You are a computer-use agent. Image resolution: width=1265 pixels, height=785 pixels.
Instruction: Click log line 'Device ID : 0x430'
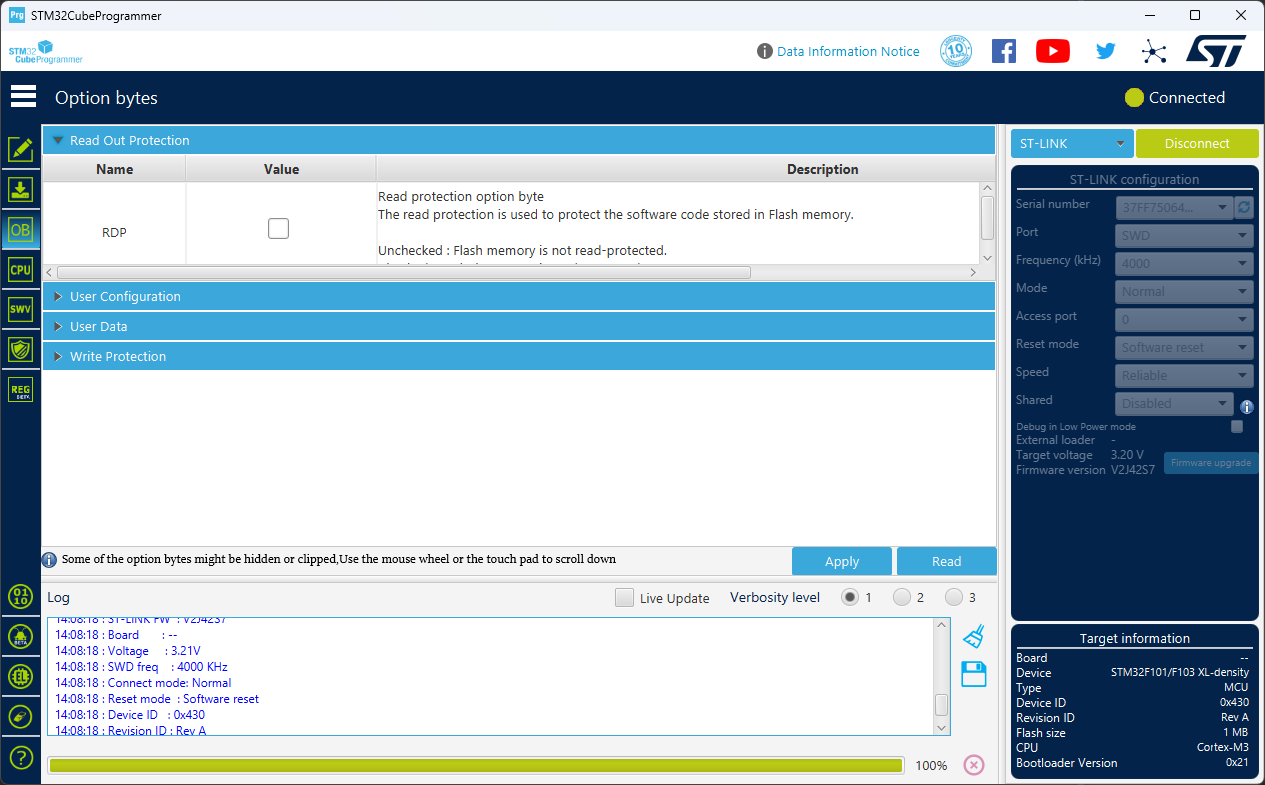130,715
